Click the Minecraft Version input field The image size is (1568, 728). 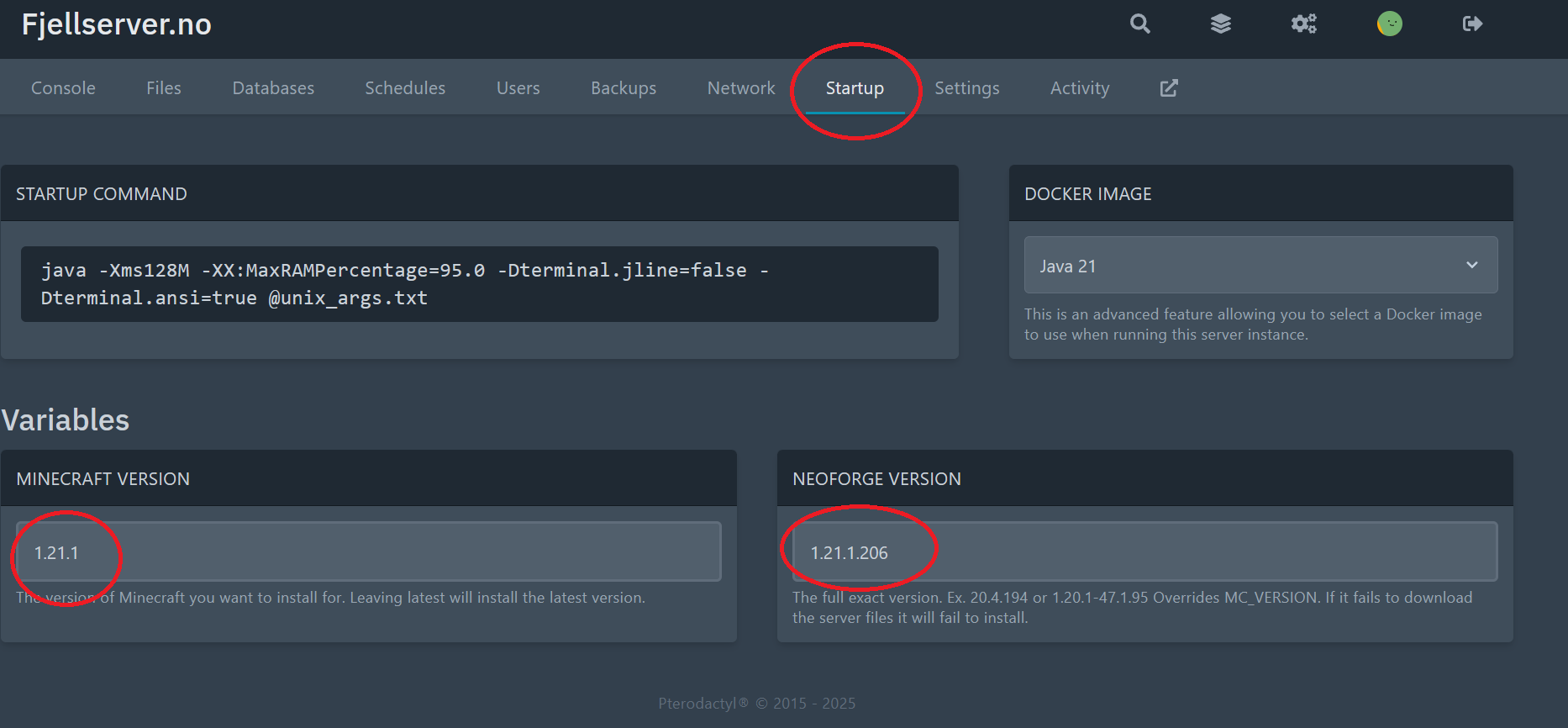pos(369,551)
